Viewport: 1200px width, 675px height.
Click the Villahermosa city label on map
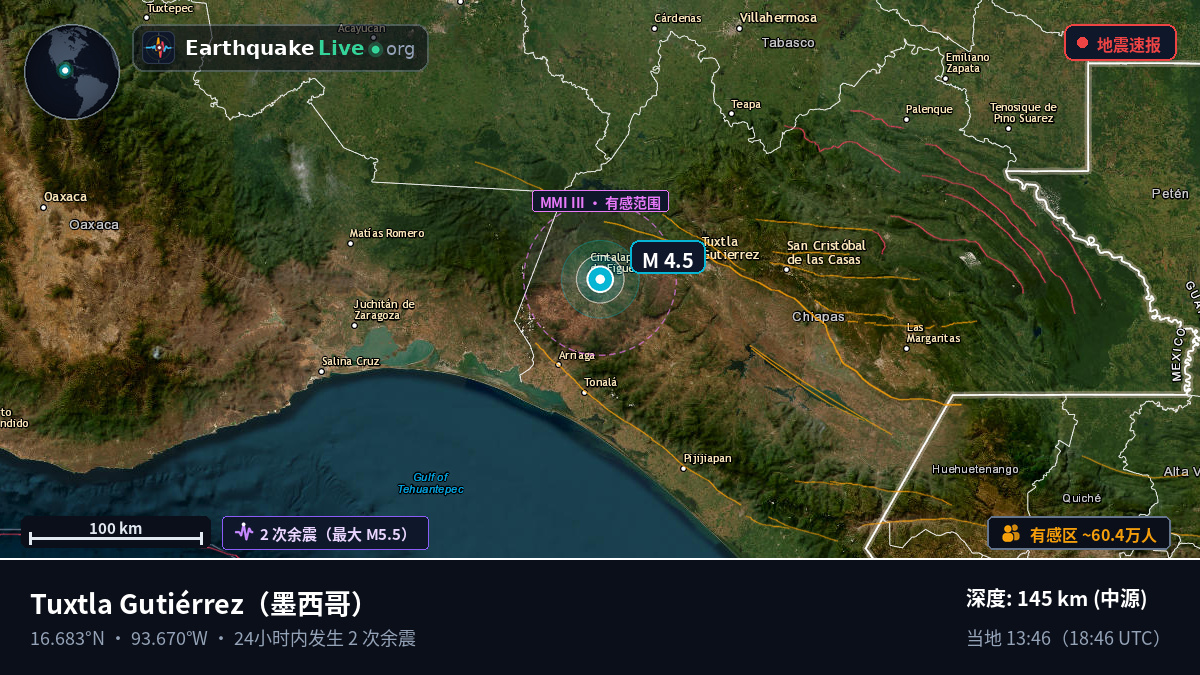[x=778, y=18]
